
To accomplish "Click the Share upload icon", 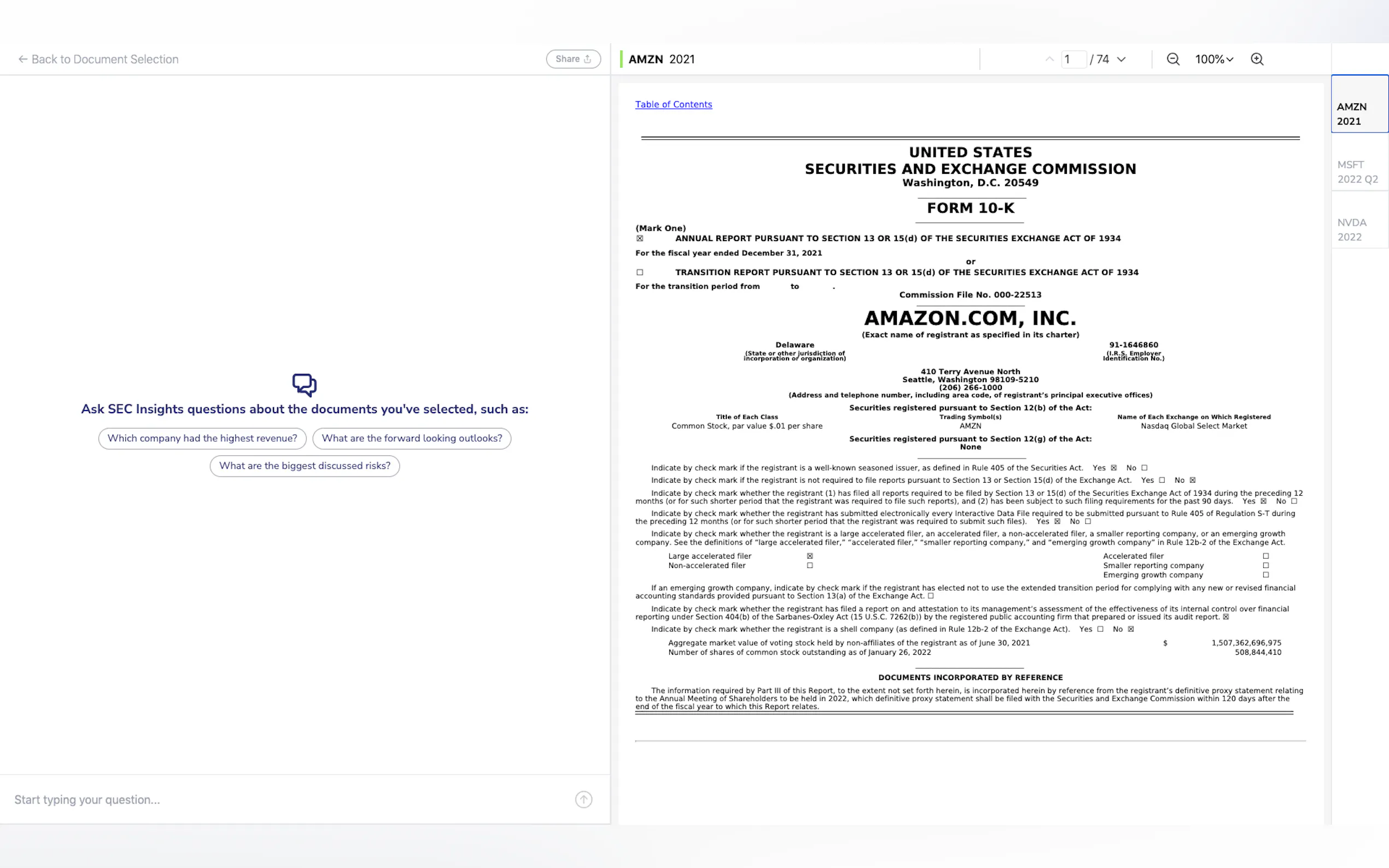I will (587, 59).
